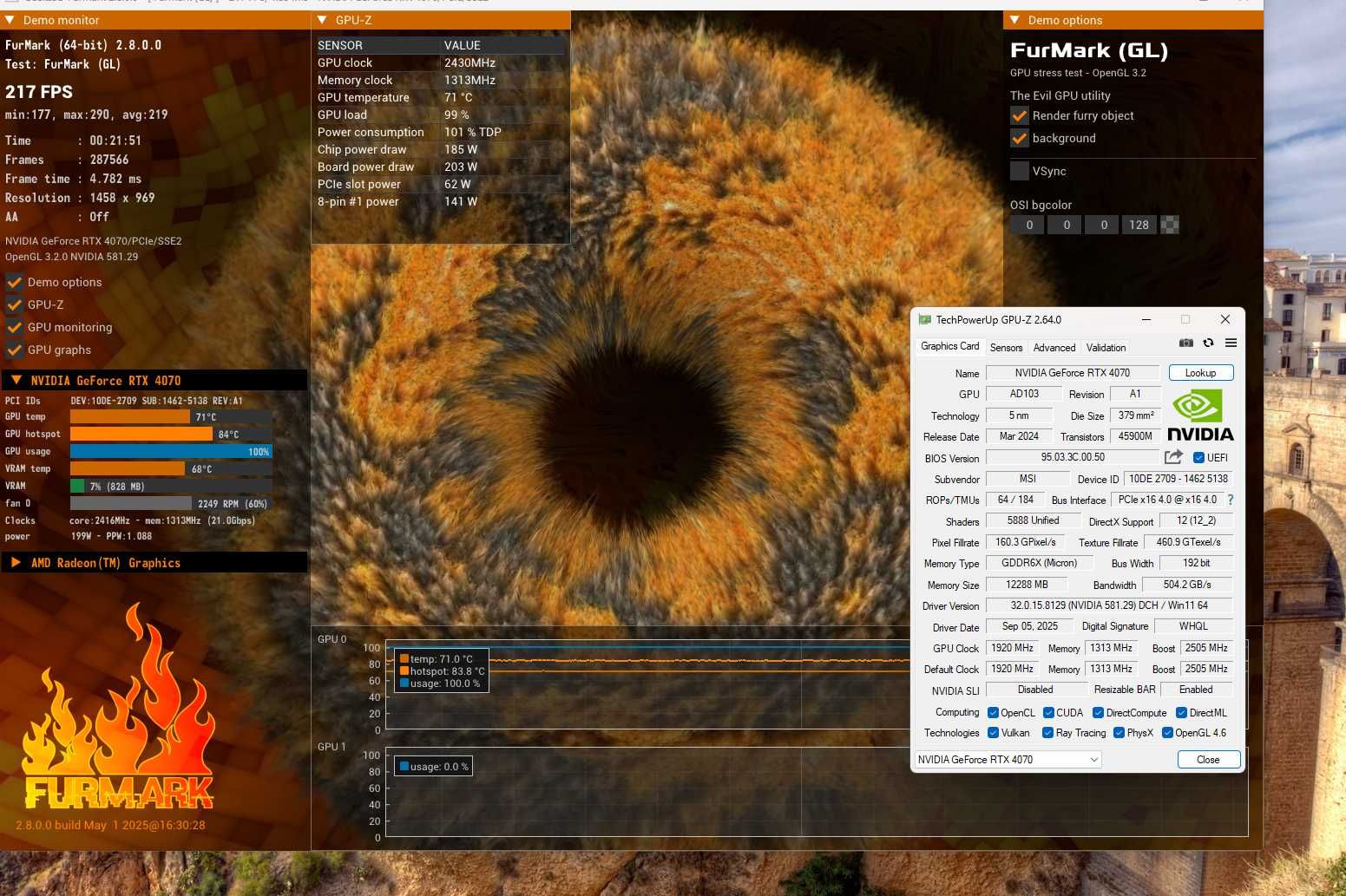The width and height of the screenshot is (1346, 896).
Task: Click the GPU clock 2430MHz value
Action: tap(469, 63)
